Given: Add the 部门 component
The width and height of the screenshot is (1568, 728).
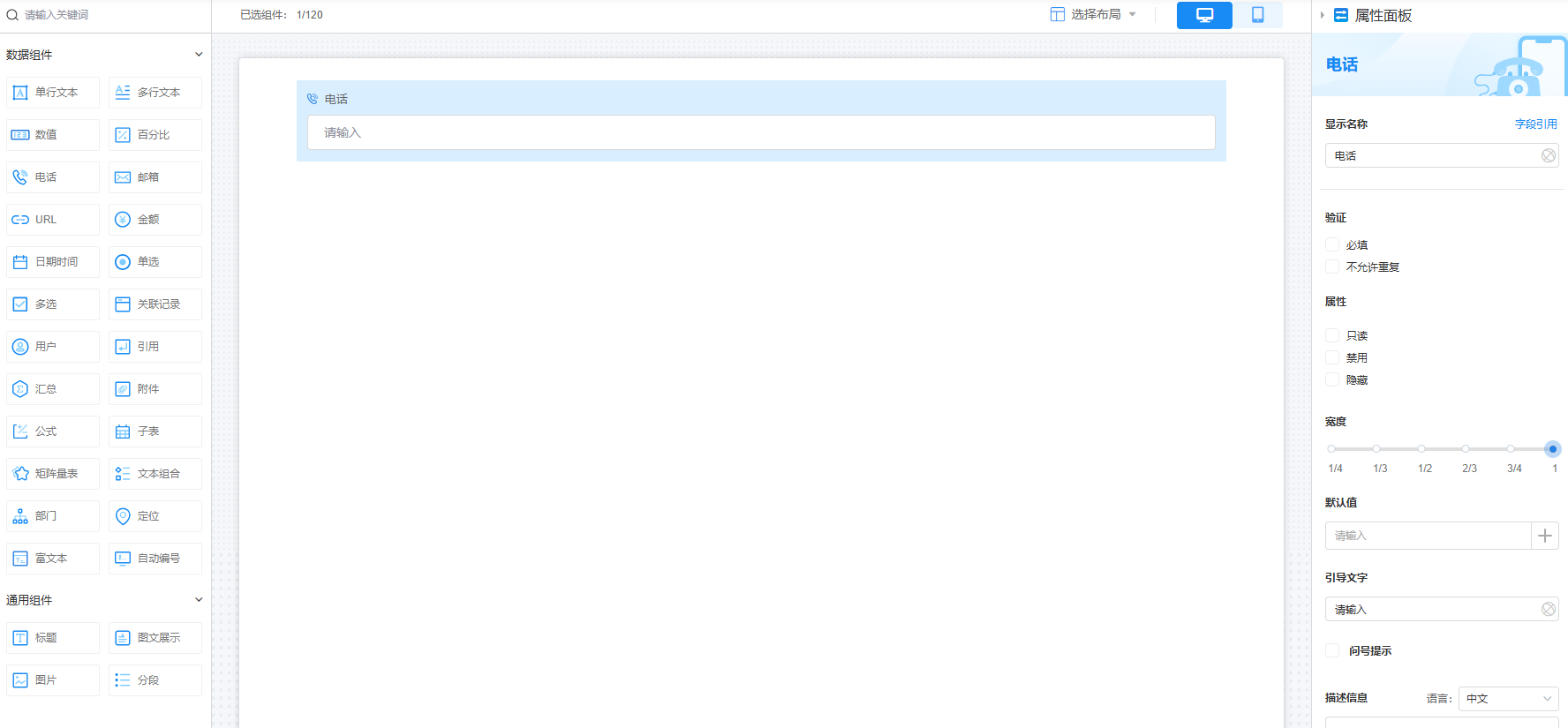Looking at the screenshot, I should pyautogui.click(x=53, y=516).
